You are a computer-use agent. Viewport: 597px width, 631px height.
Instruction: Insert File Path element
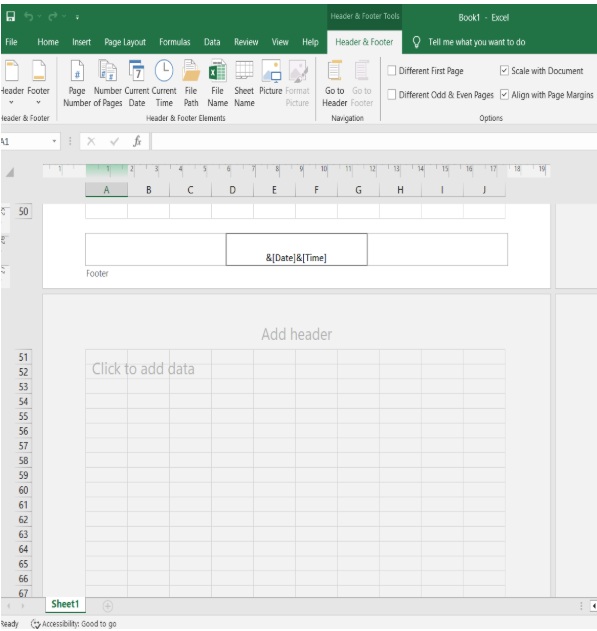[191, 83]
